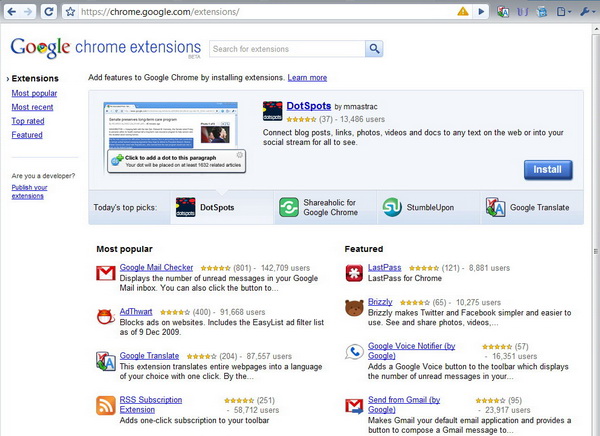Open Google Voice Notifier (by Google) link

411,351
